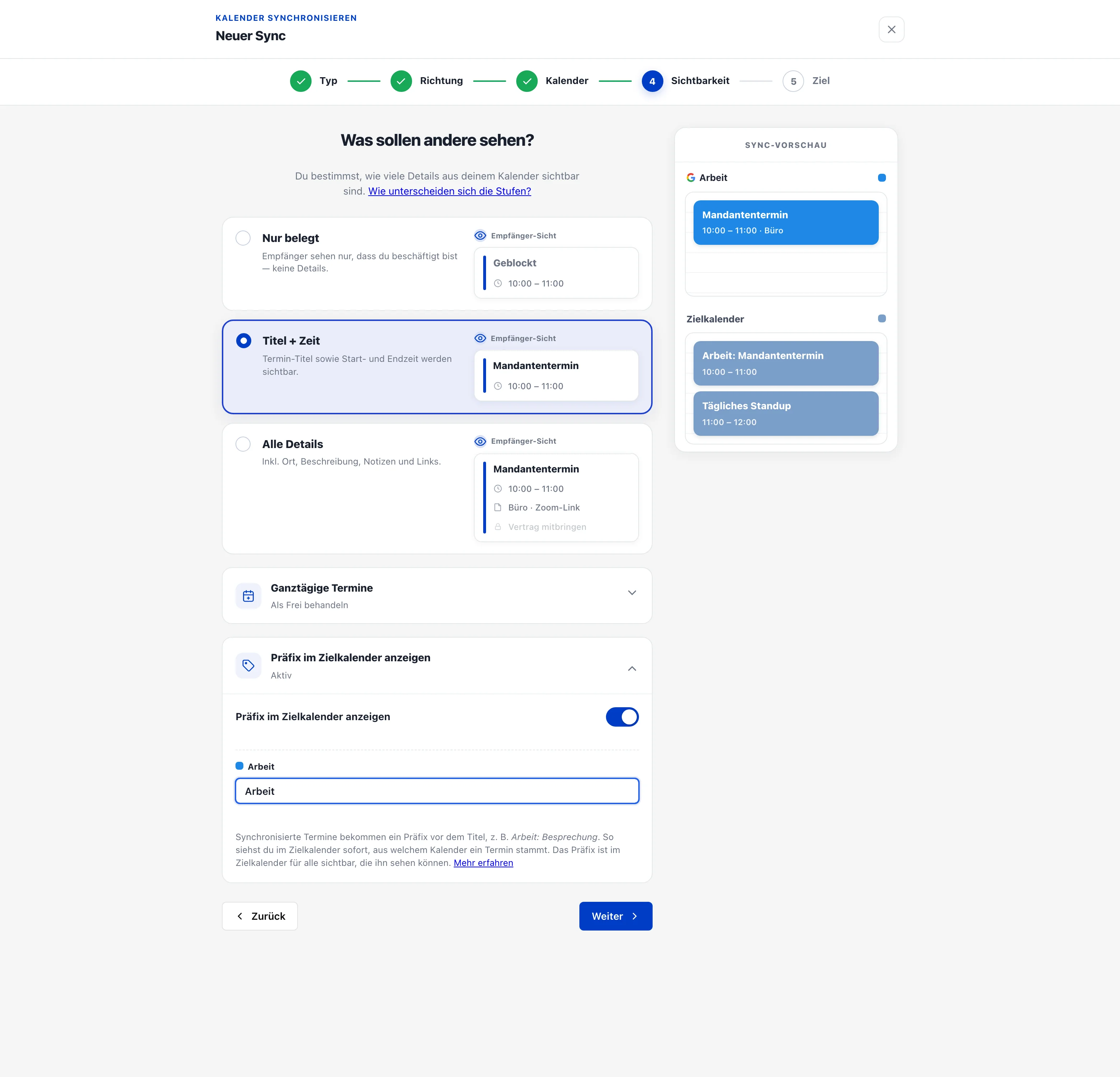
Task: Select the 'Titel + Zeit' radio option
Action: 243,341
